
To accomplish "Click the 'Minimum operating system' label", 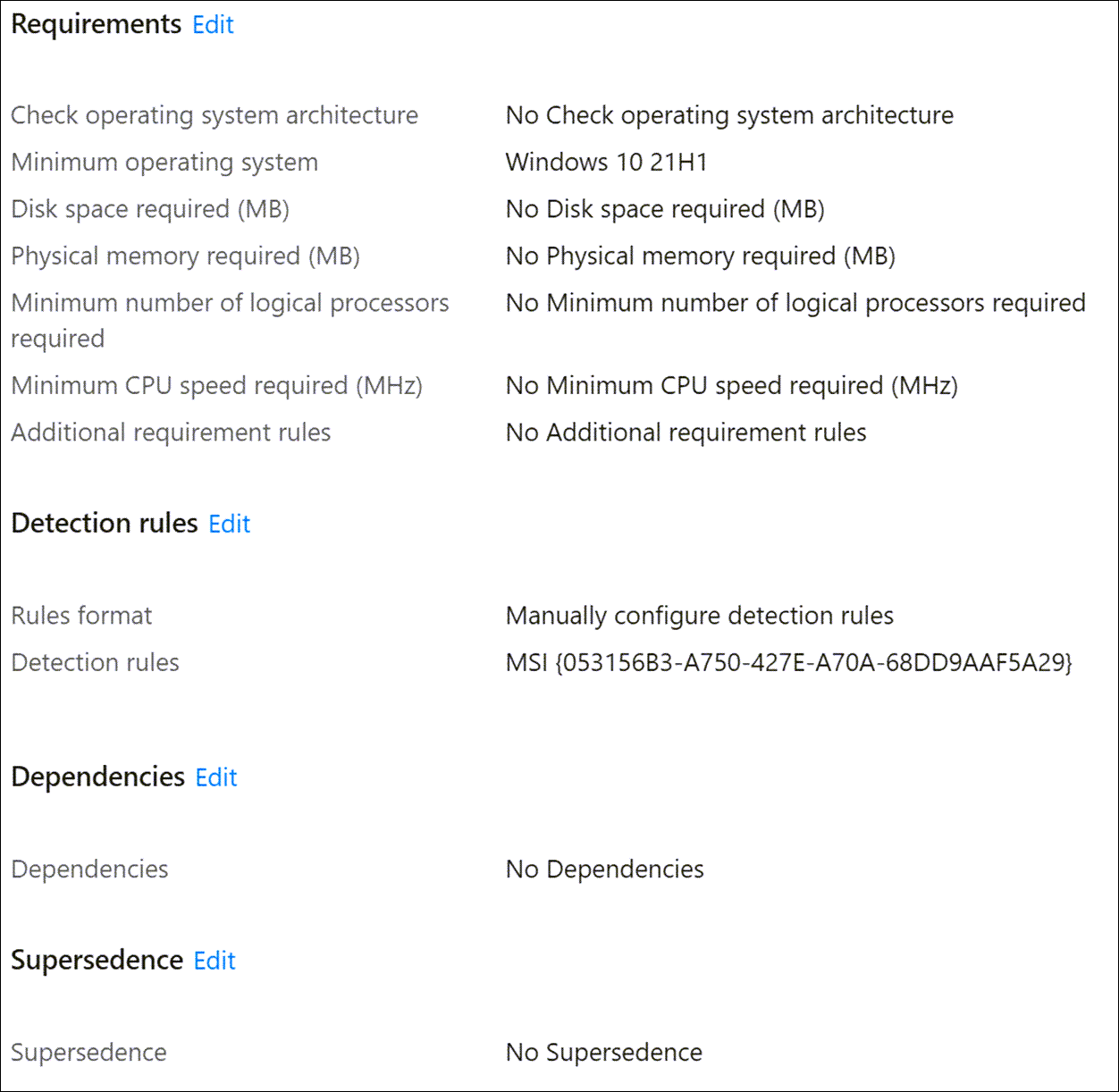I will 164,163.
